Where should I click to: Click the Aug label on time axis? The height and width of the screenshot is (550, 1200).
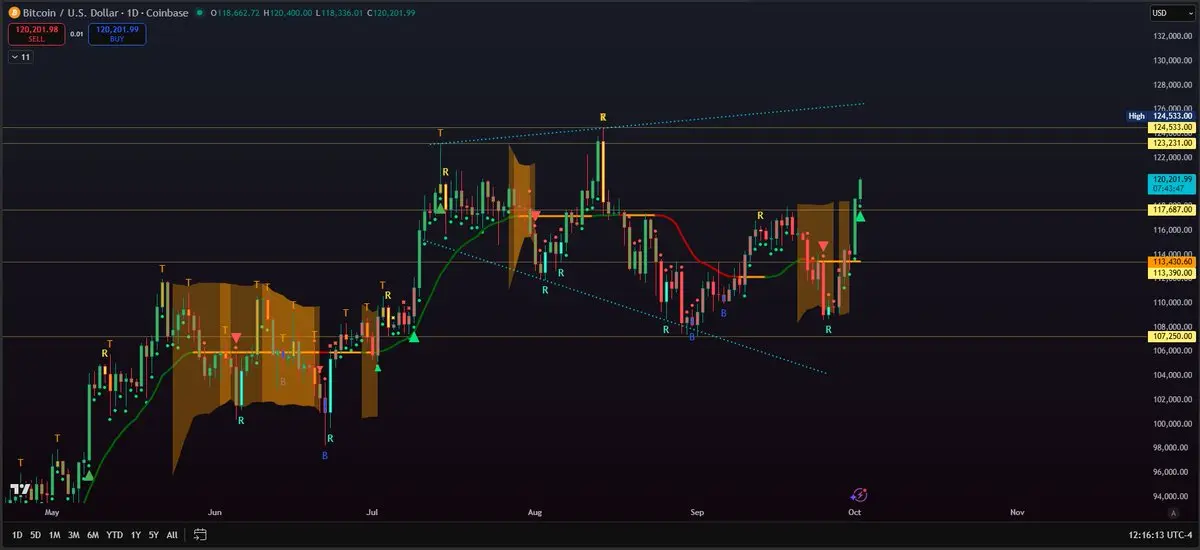[535, 512]
